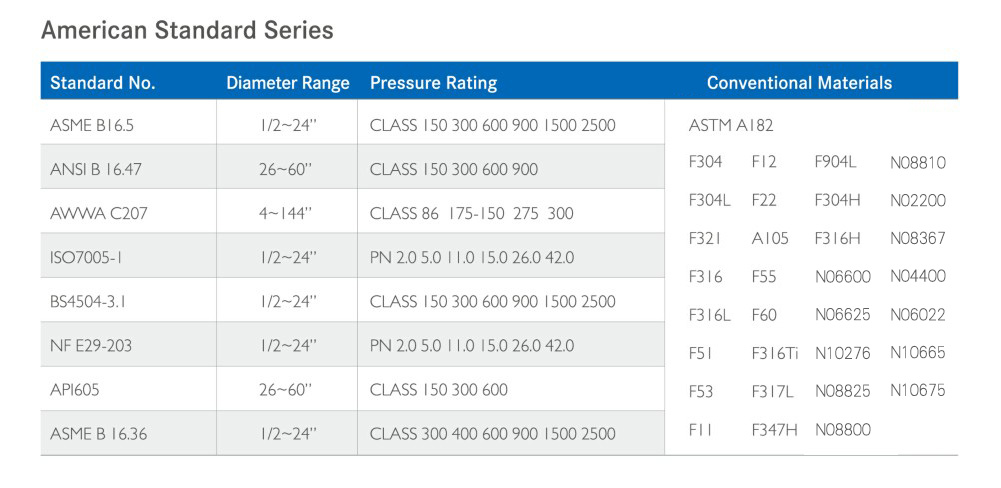Click the Conventional Materials header
This screenshot has width=1001, height=488.
click(799, 83)
